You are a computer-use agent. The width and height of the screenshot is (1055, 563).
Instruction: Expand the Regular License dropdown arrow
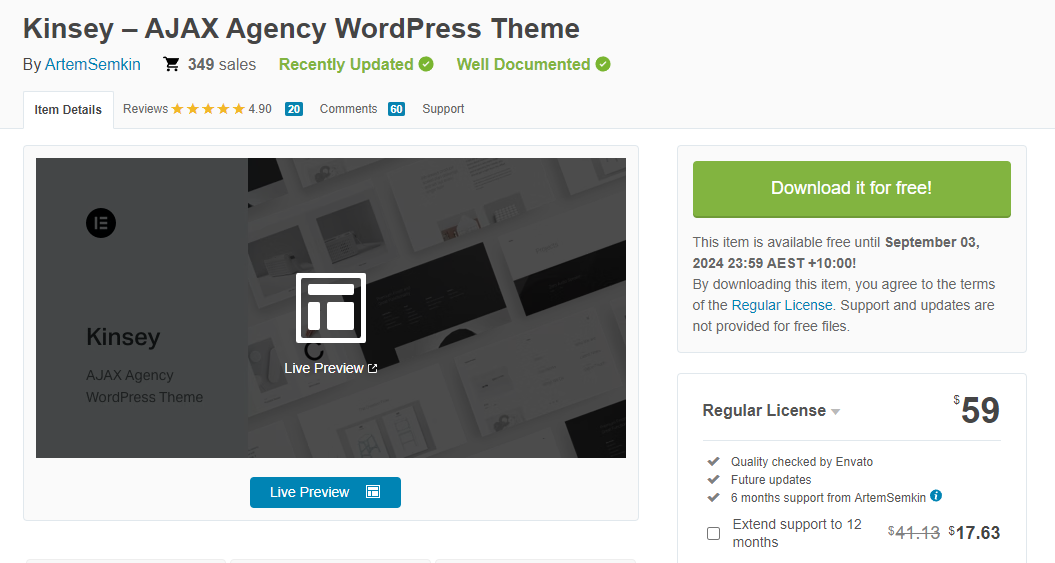pos(836,412)
